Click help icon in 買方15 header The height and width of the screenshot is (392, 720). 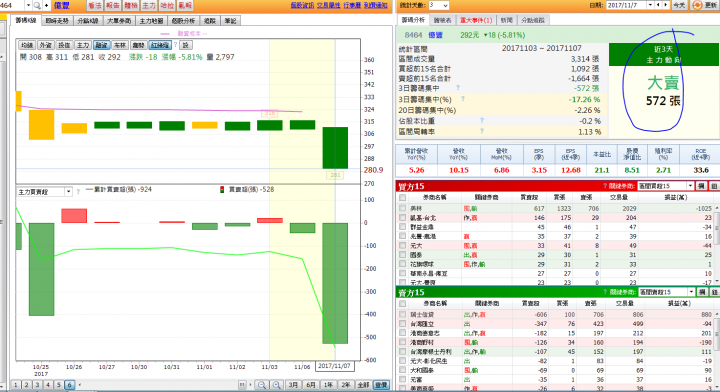pos(605,186)
